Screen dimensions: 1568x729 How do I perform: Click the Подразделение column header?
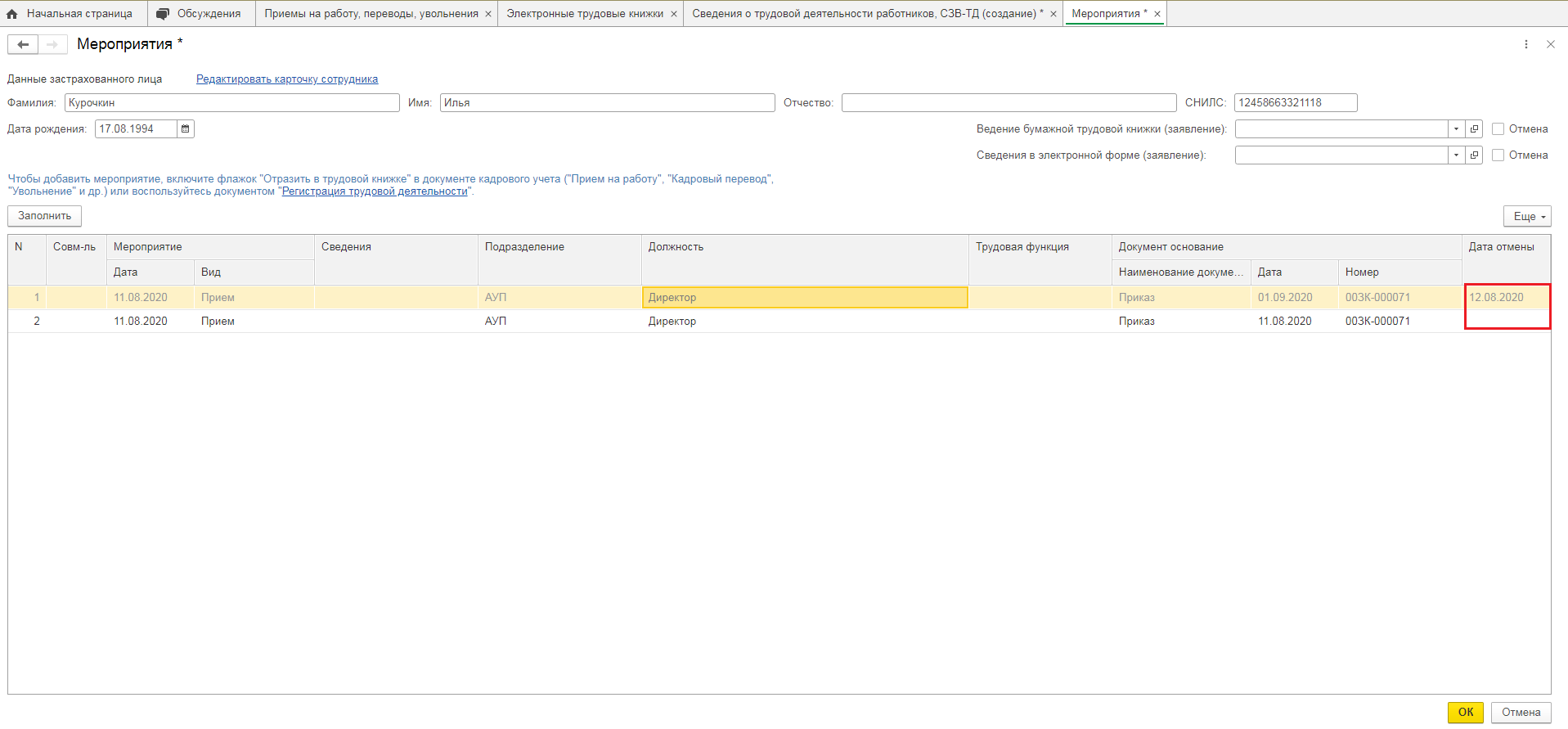click(x=559, y=259)
